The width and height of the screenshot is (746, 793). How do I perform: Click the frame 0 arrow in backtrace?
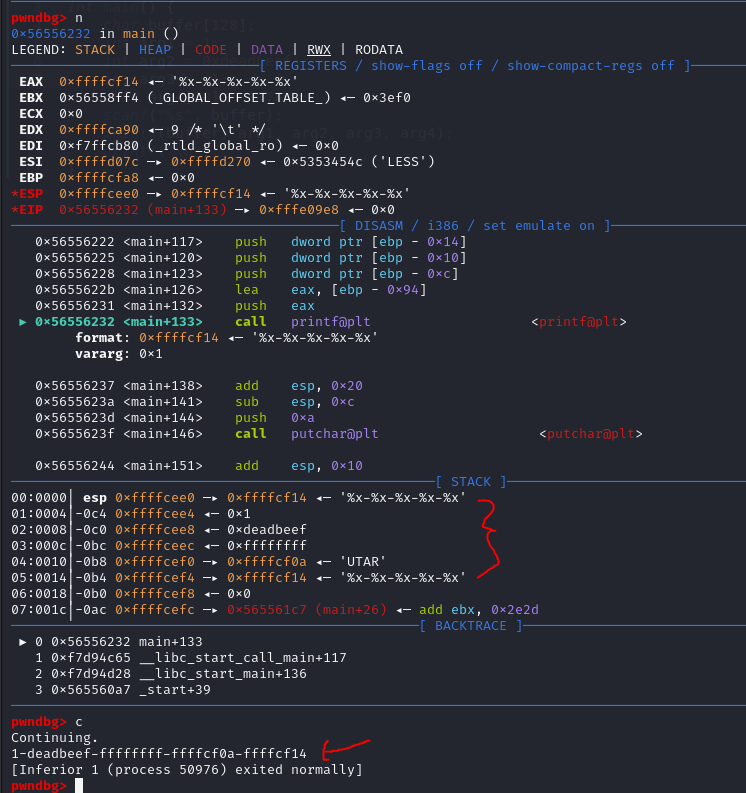coord(24,642)
